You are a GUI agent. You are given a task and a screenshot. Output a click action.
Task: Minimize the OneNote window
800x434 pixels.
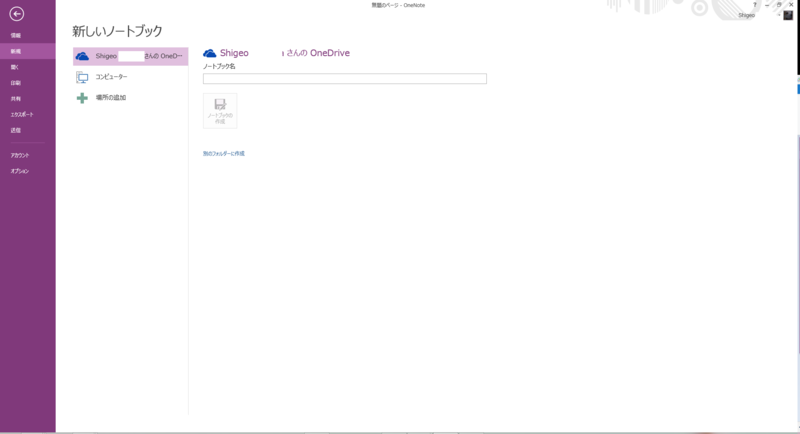point(767,5)
